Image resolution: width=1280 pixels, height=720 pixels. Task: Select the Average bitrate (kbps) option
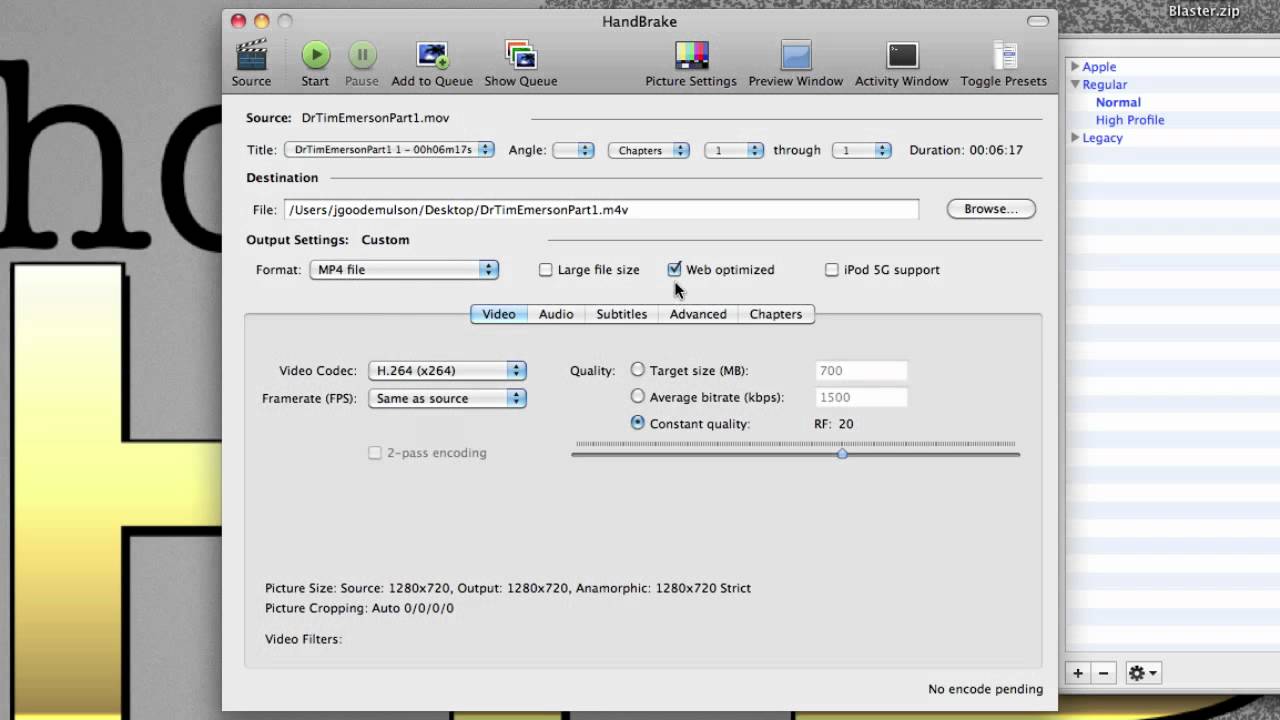pos(638,396)
